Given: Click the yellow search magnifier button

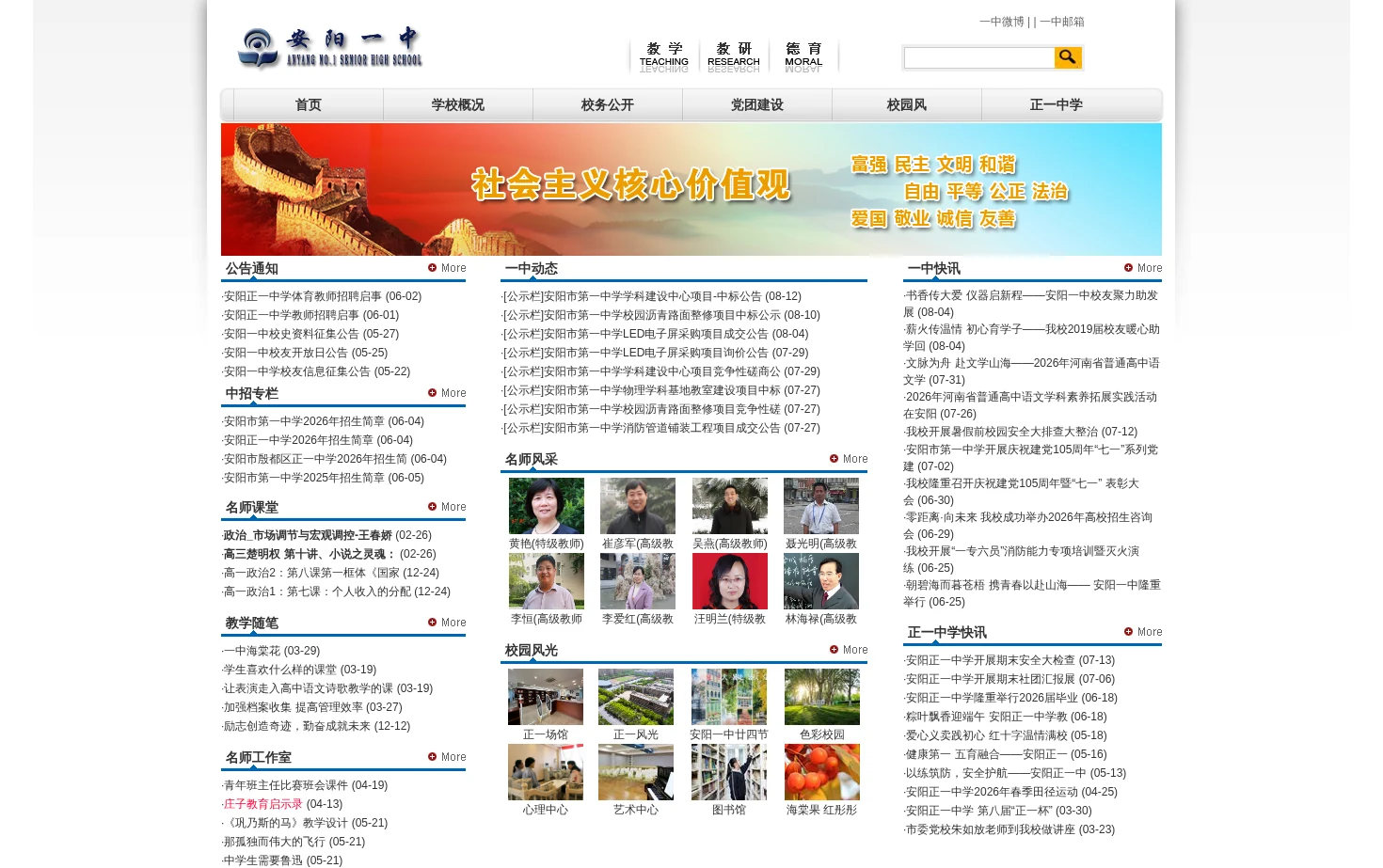Looking at the screenshot, I should coord(1068,58).
